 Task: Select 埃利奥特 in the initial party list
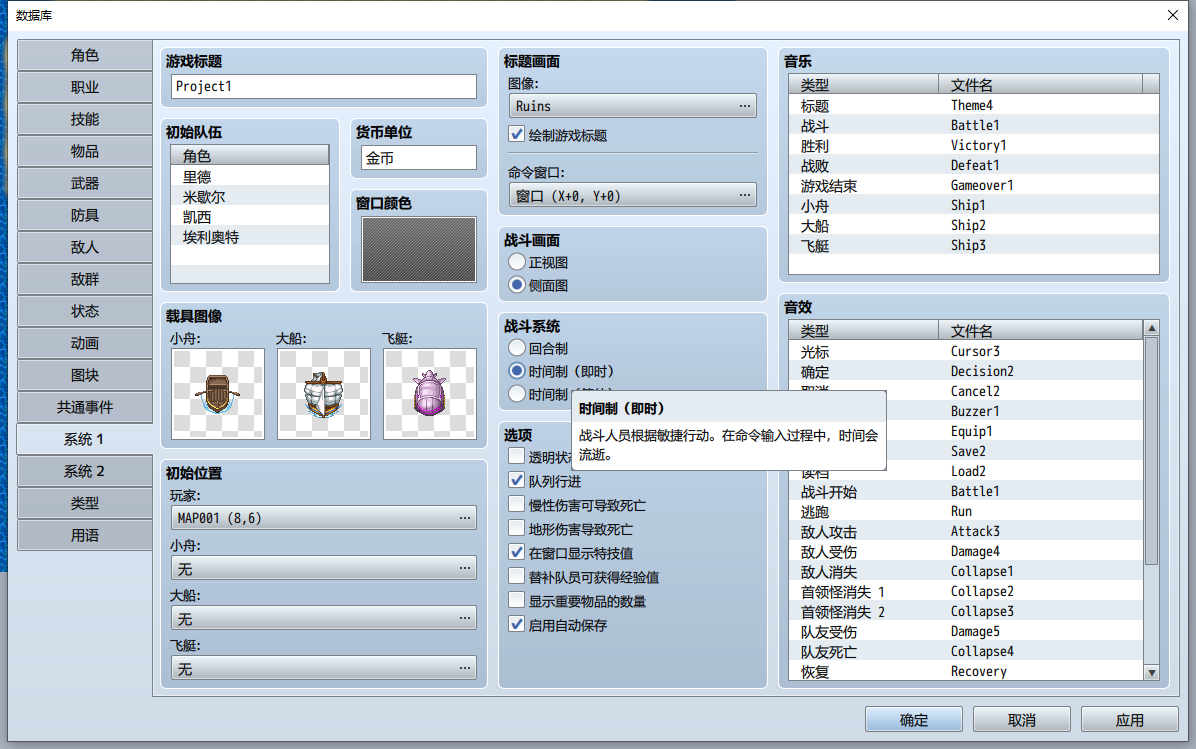click(250, 236)
